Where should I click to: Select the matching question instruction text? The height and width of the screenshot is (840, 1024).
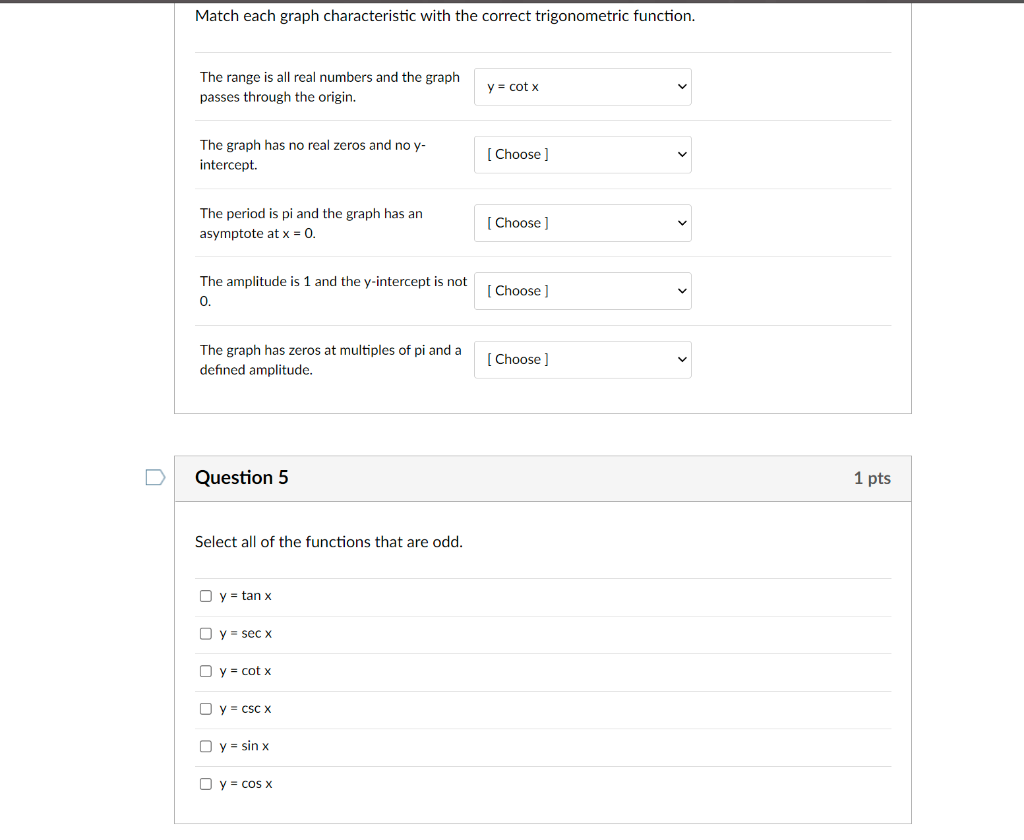tap(446, 15)
